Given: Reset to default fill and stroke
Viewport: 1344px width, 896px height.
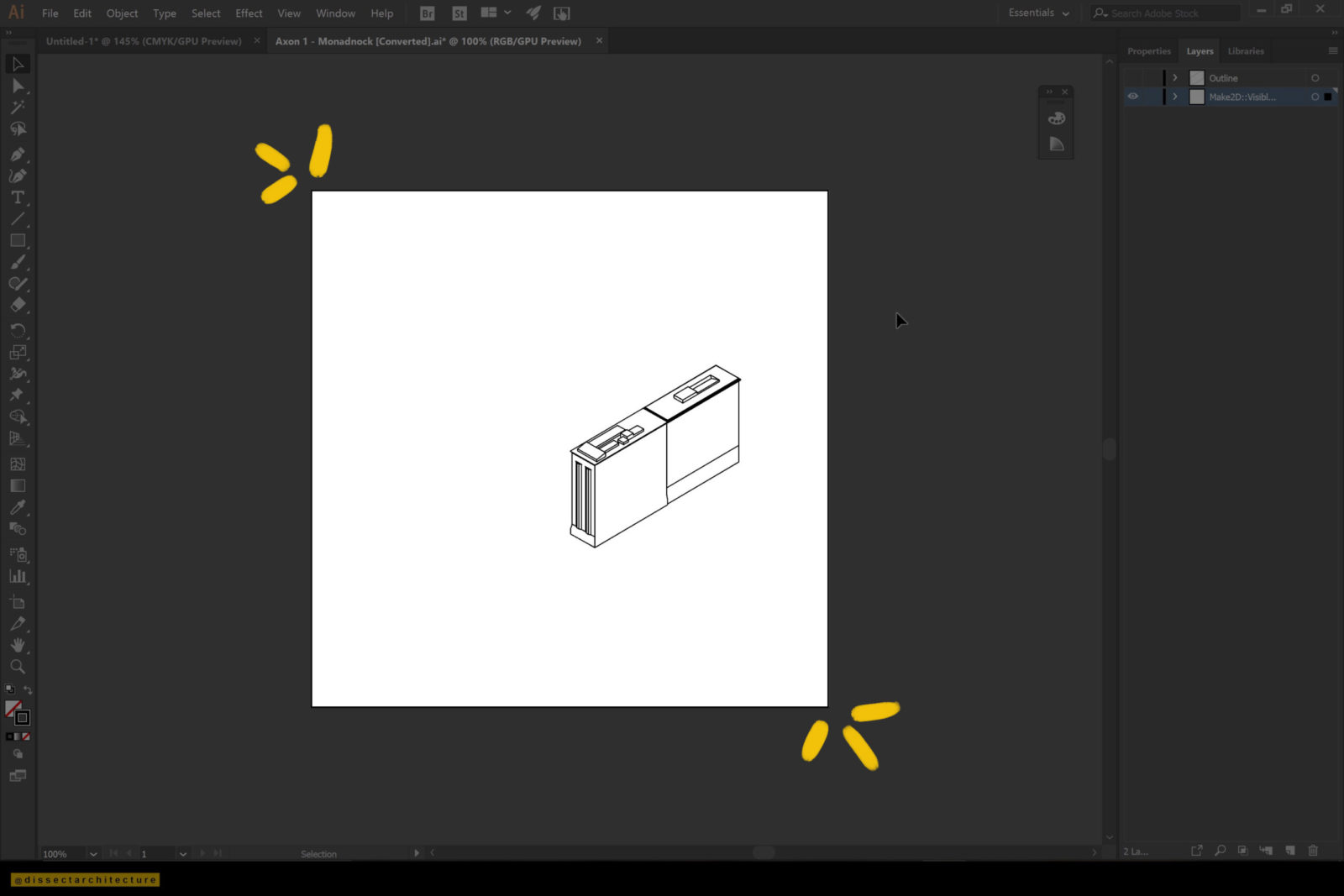Looking at the screenshot, I should [9, 689].
